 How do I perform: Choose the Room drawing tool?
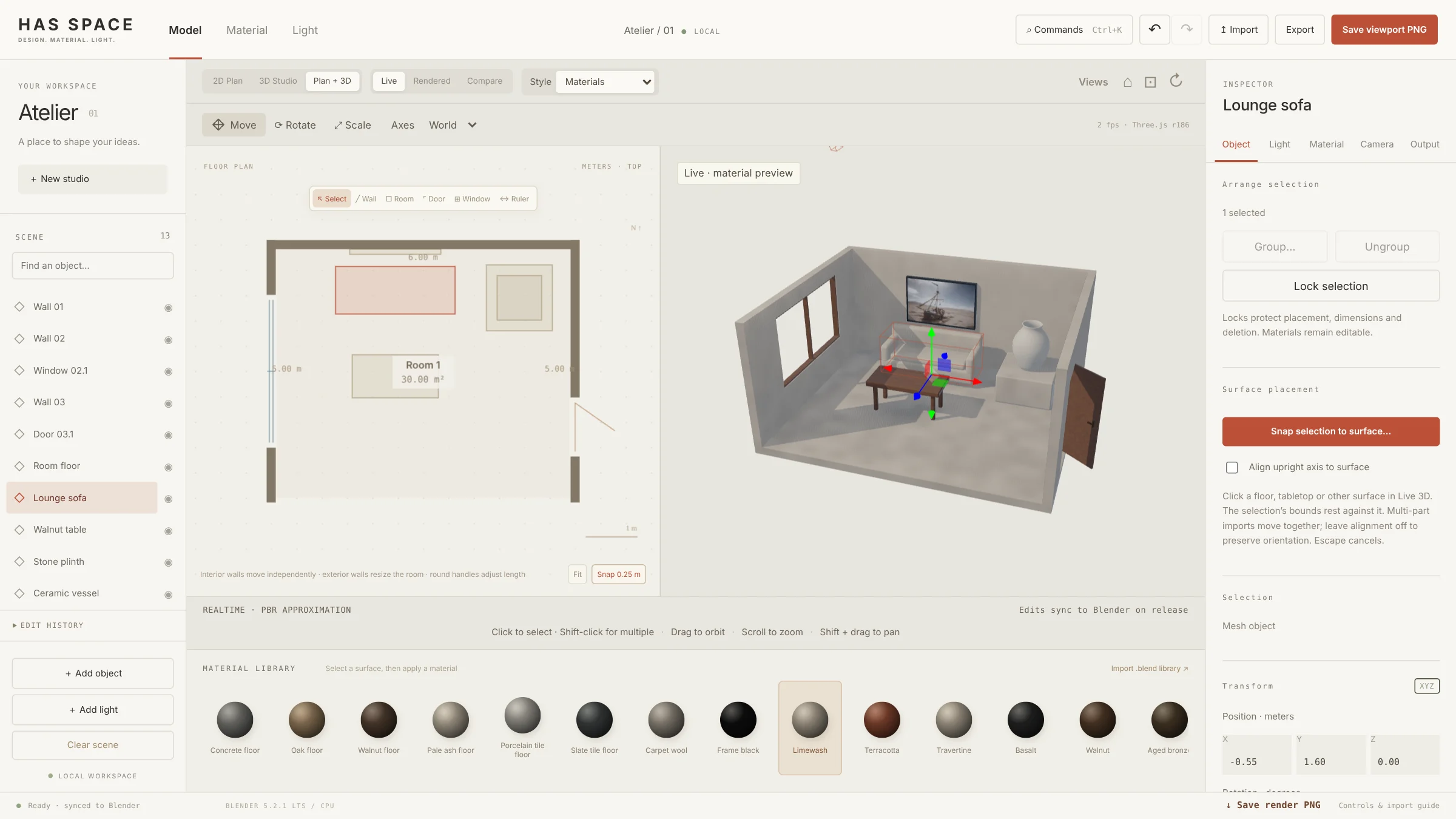tap(400, 199)
